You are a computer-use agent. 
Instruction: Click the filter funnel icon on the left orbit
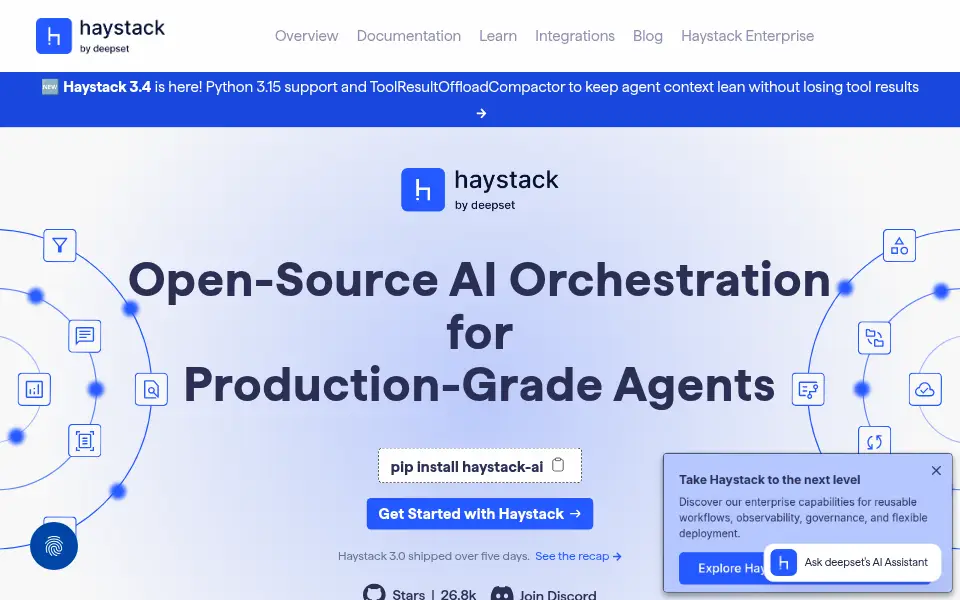point(59,246)
